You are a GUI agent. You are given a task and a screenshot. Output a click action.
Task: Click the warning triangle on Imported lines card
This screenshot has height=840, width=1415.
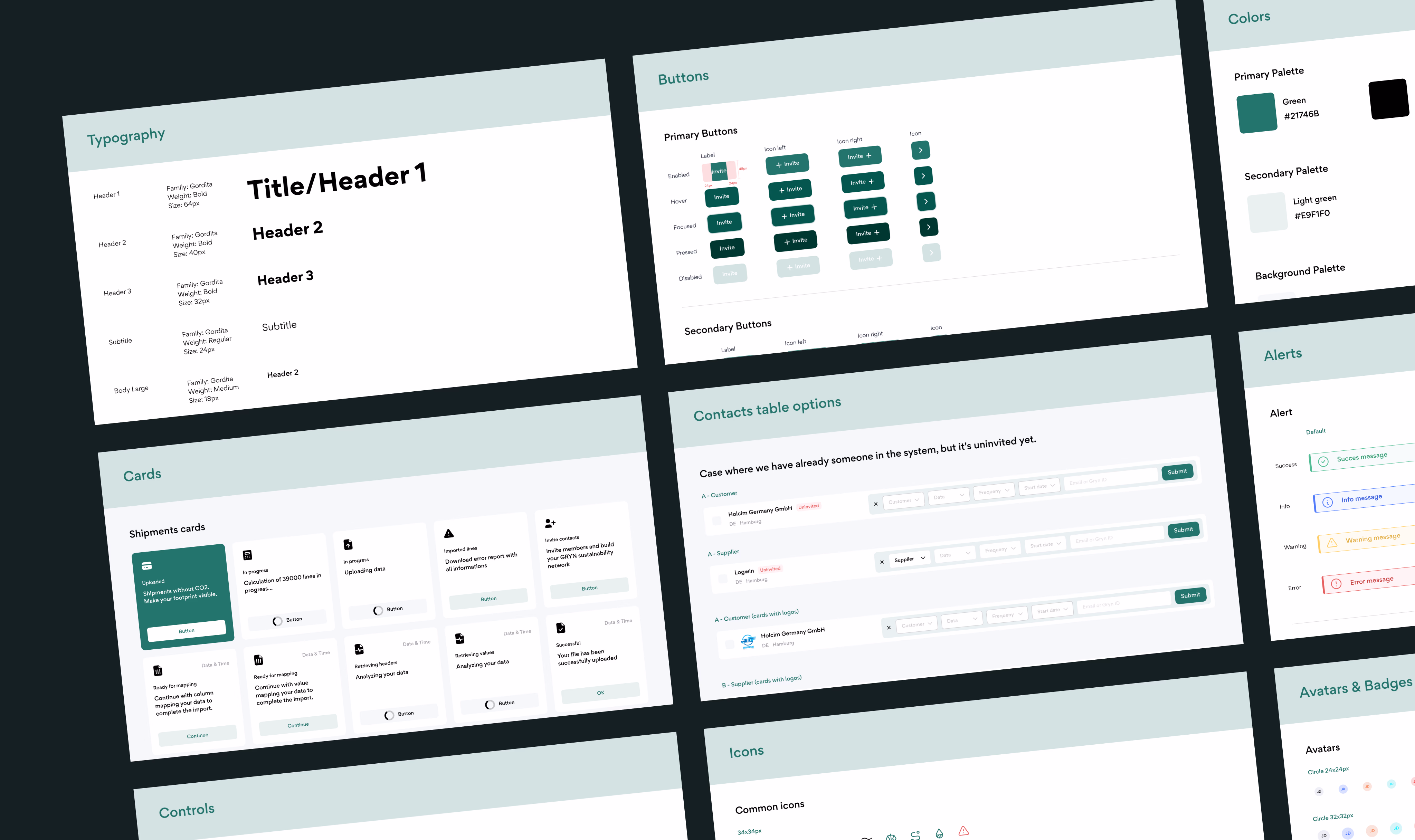(449, 534)
